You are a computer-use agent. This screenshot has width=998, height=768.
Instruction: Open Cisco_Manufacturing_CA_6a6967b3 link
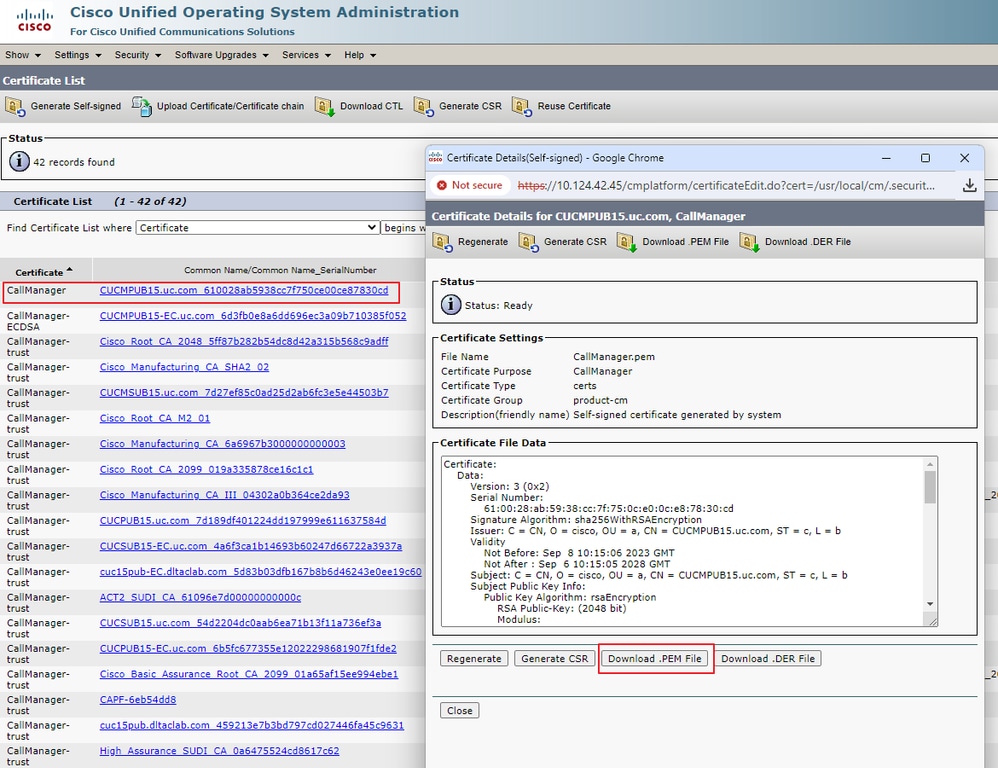(x=222, y=443)
